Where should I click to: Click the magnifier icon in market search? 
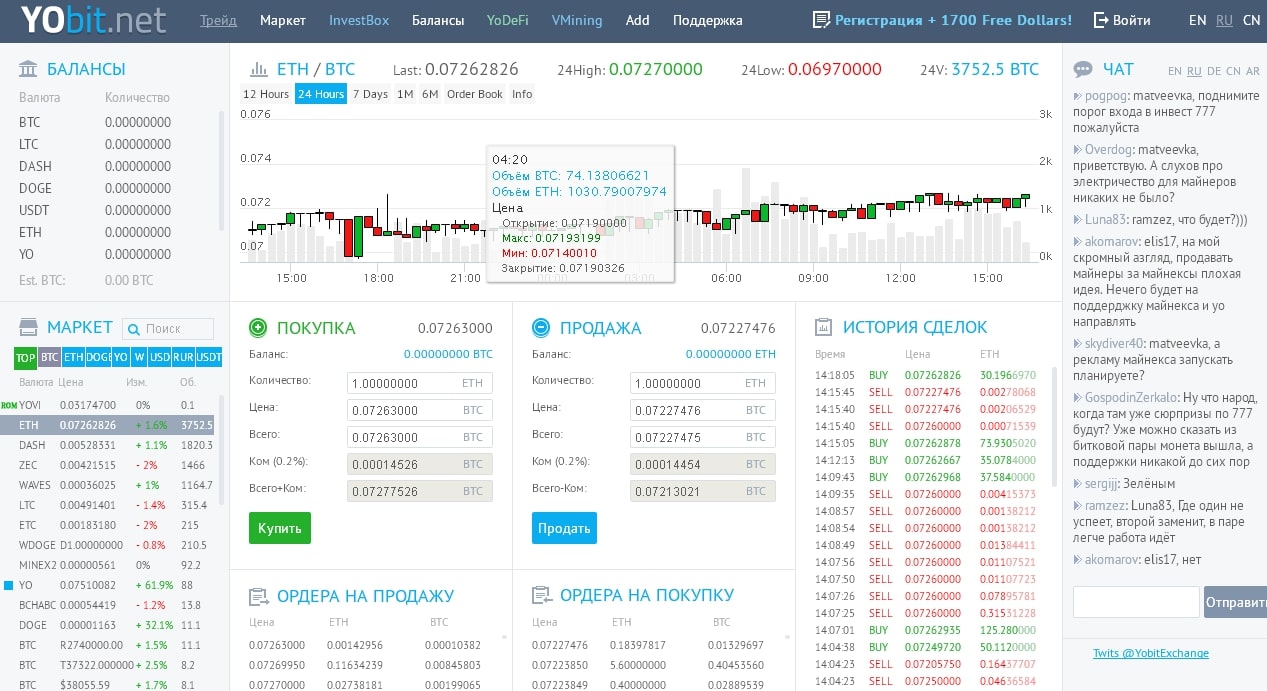(134, 328)
